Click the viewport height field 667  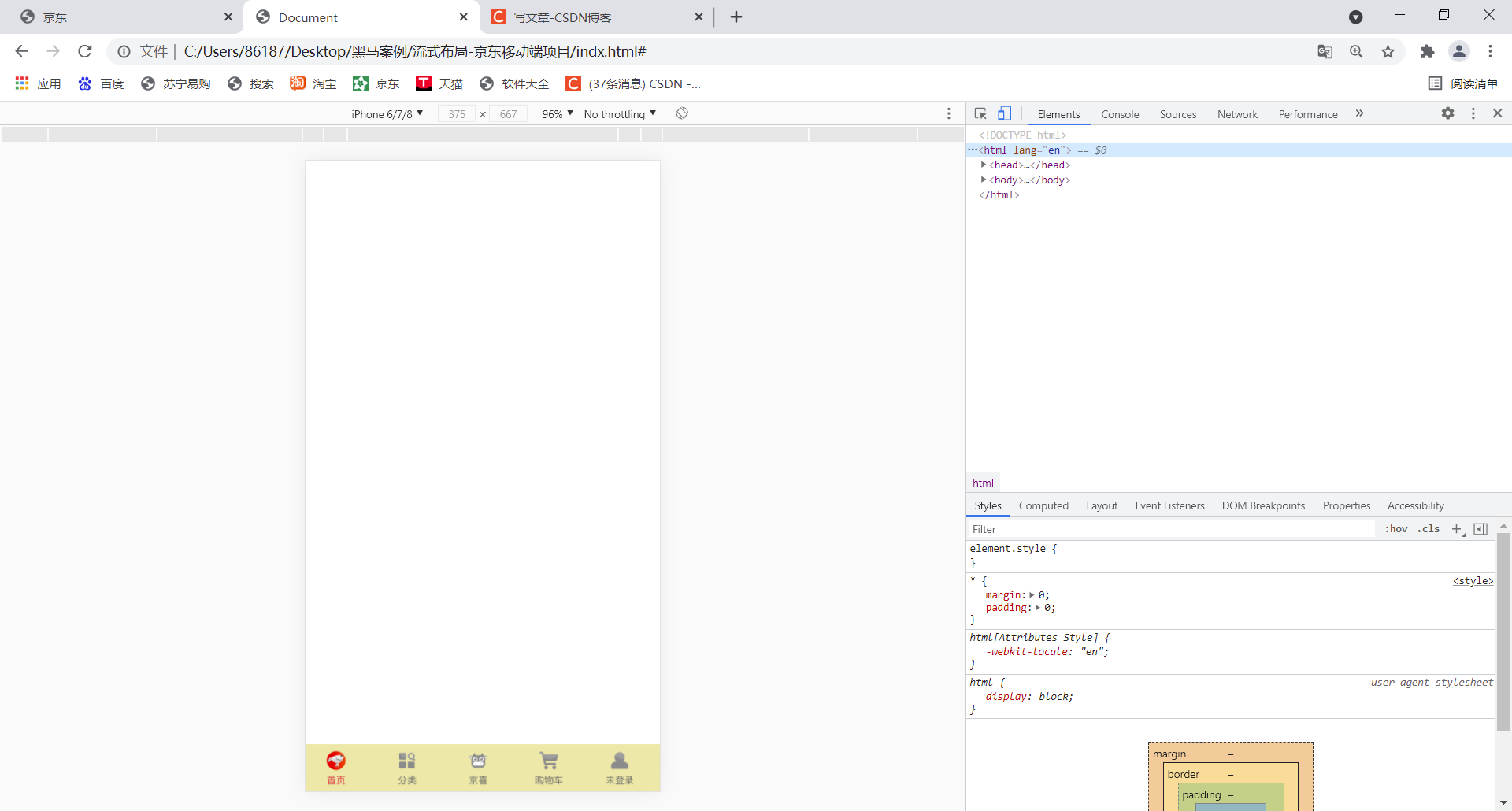(509, 114)
